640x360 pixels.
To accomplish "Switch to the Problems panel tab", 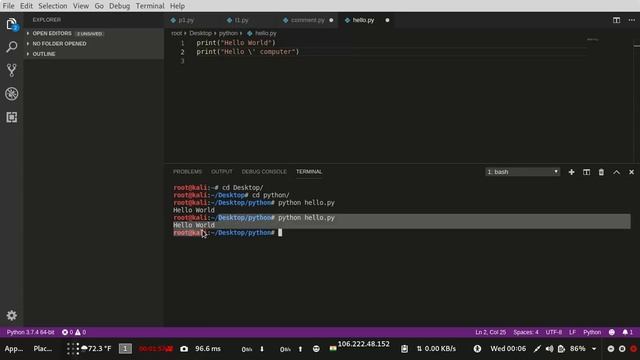I will 187,172.
